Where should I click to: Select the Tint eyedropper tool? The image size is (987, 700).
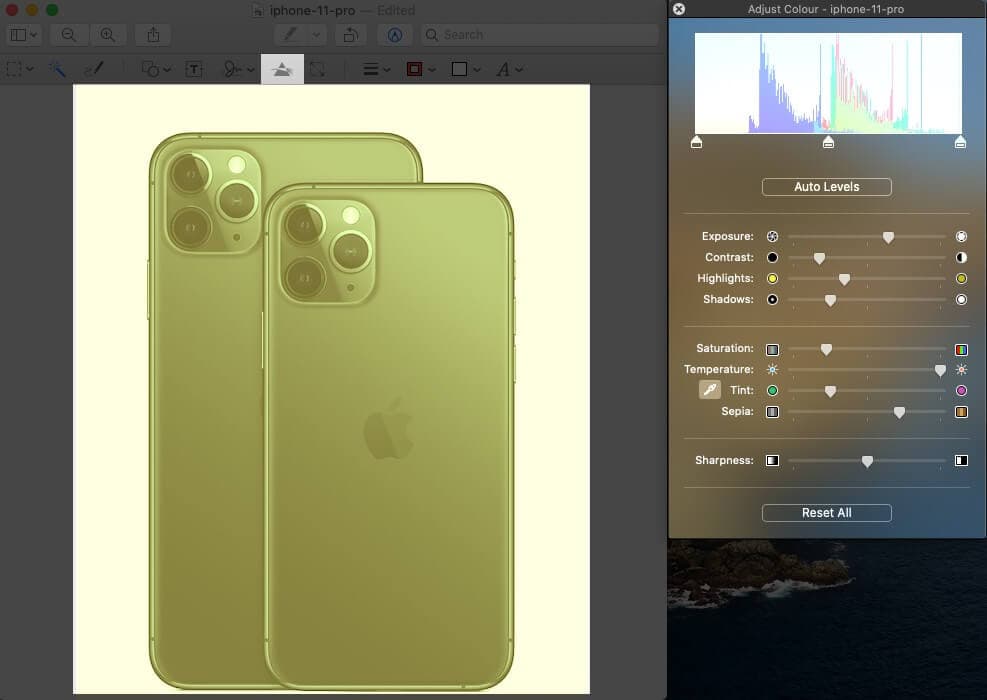click(709, 390)
